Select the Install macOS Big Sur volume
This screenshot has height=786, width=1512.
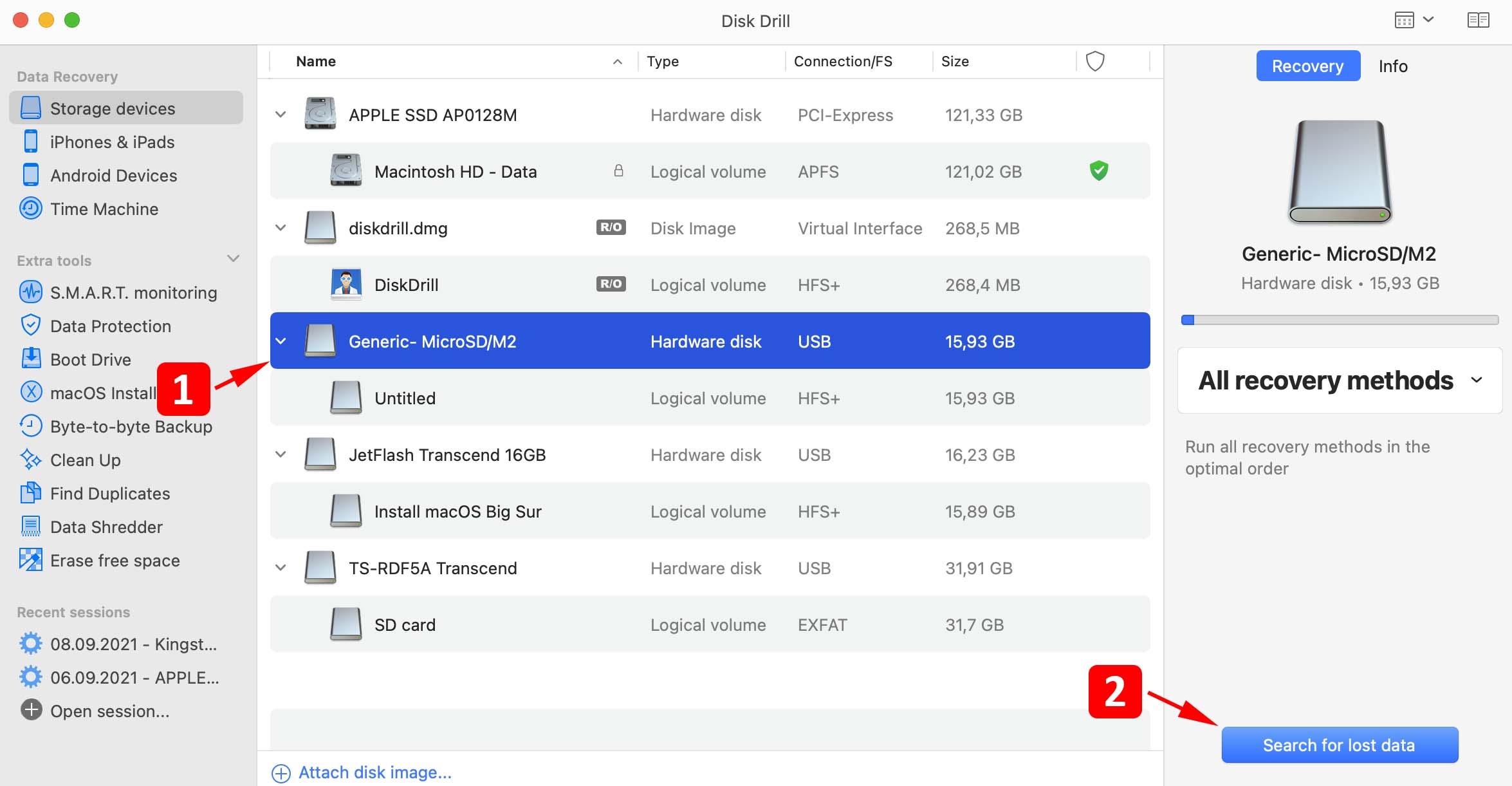pos(710,510)
